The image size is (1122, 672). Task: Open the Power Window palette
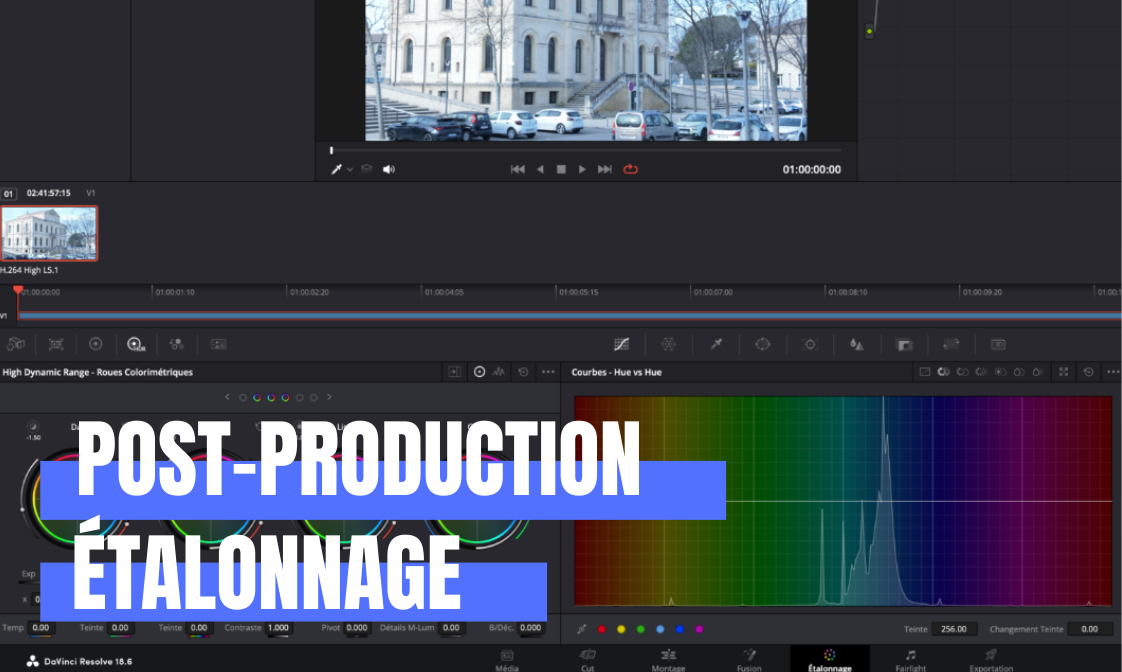[763, 344]
